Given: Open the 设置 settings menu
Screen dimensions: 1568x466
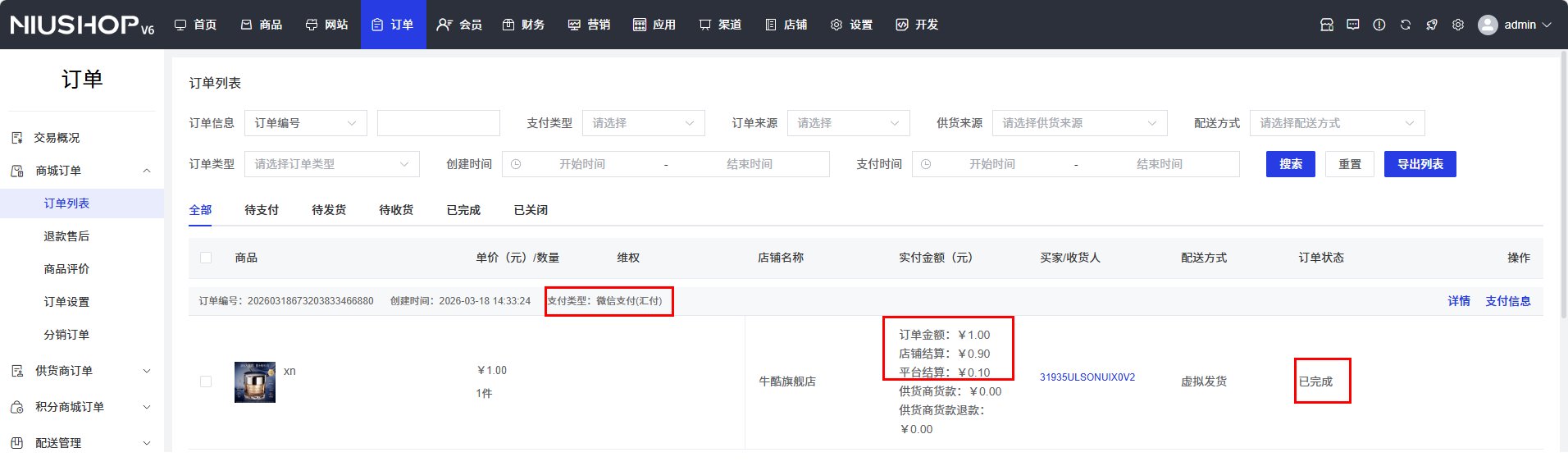Looking at the screenshot, I should 852,25.
